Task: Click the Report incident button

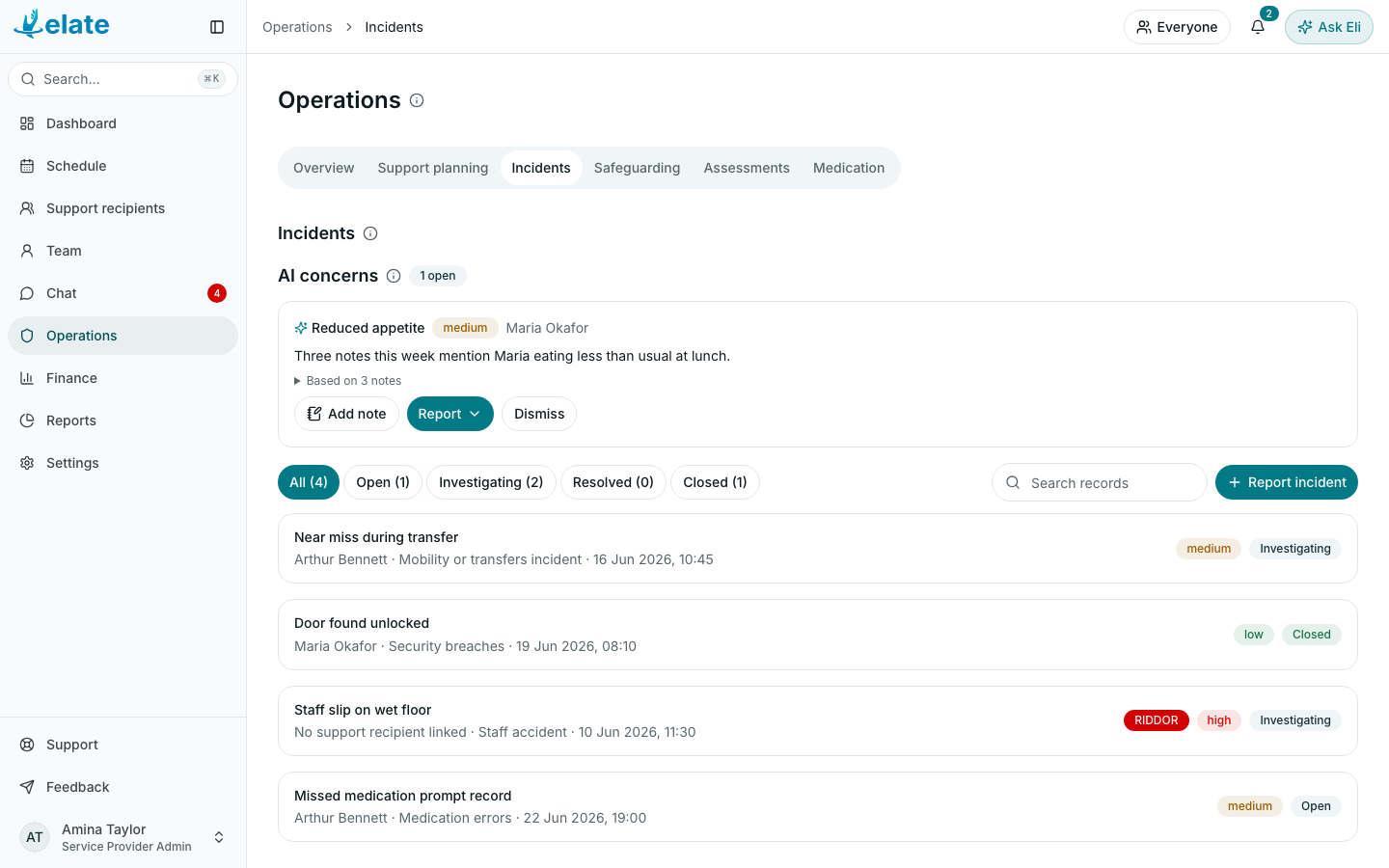Action: click(x=1287, y=482)
